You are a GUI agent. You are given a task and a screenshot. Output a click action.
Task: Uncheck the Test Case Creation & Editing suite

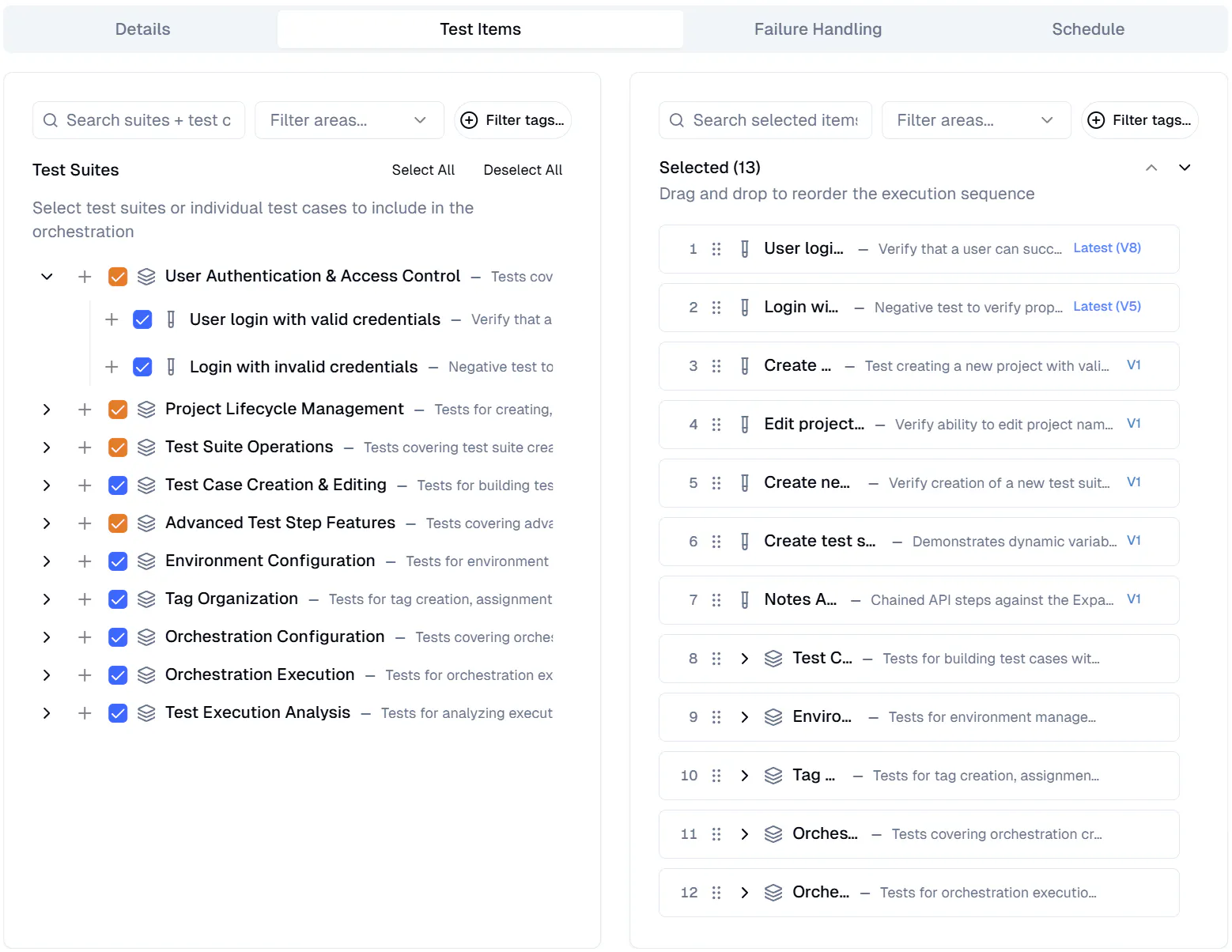point(118,485)
